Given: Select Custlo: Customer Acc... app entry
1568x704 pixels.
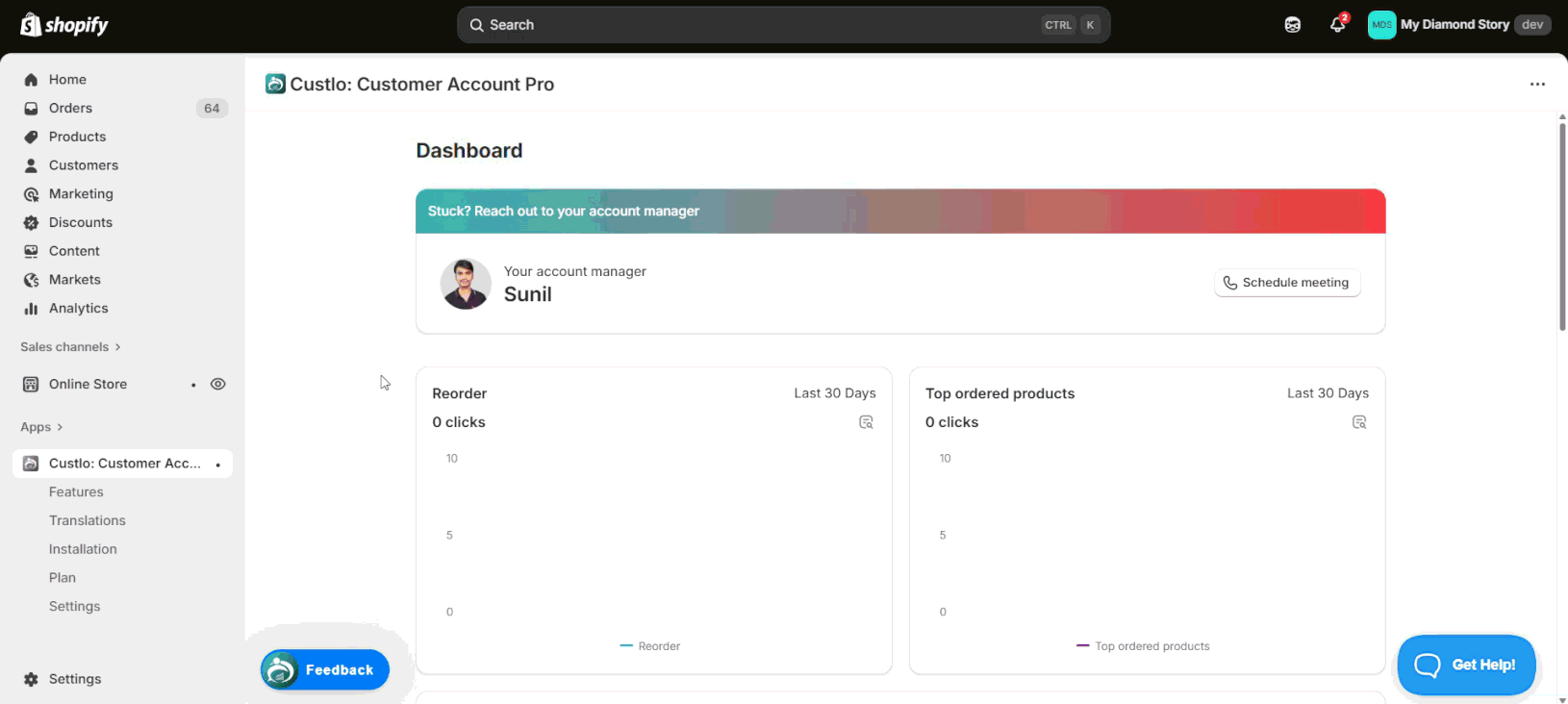Looking at the screenshot, I should pos(122,464).
